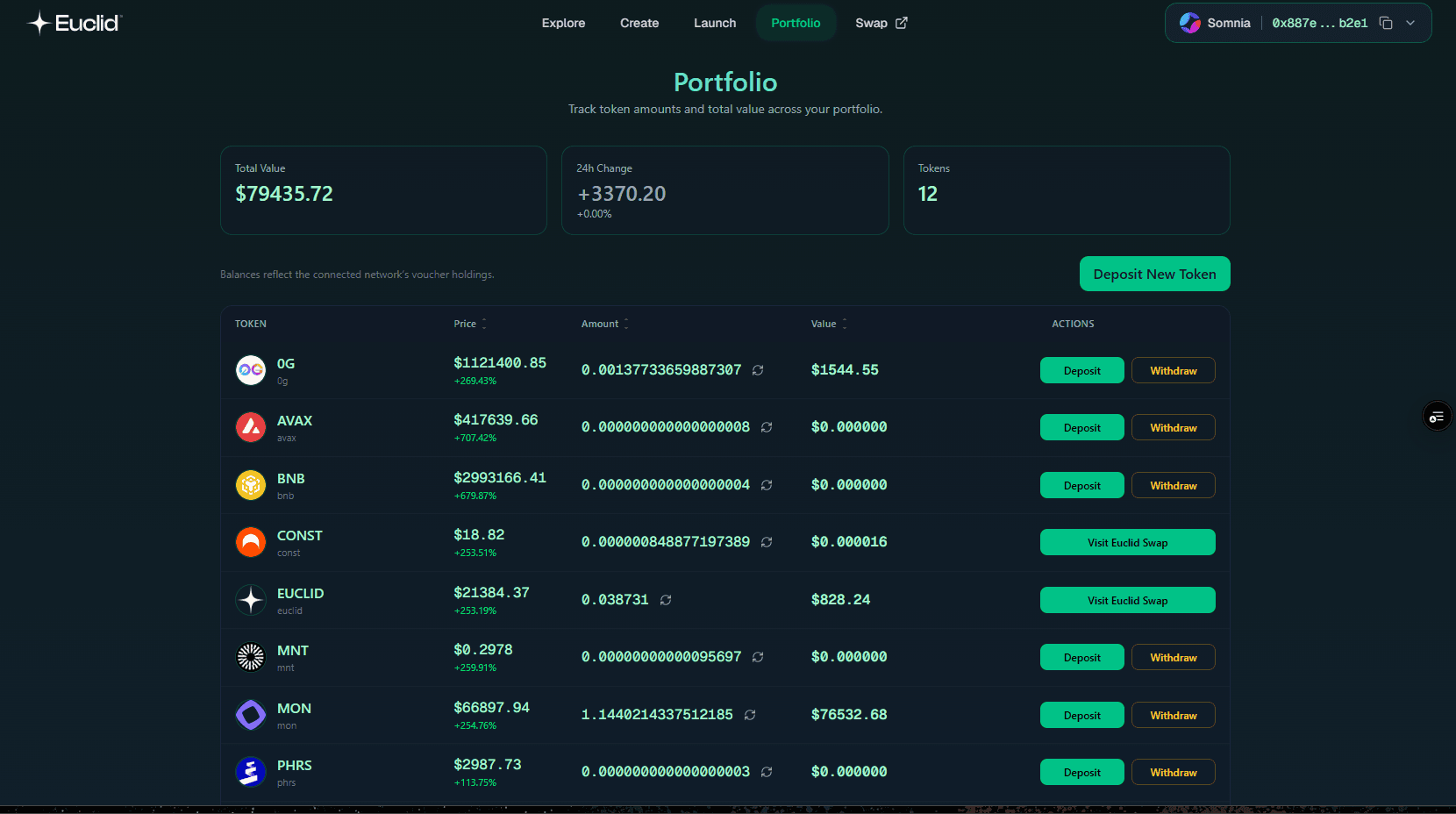
Task: Click the MON token icon
Action: [251, 715]
